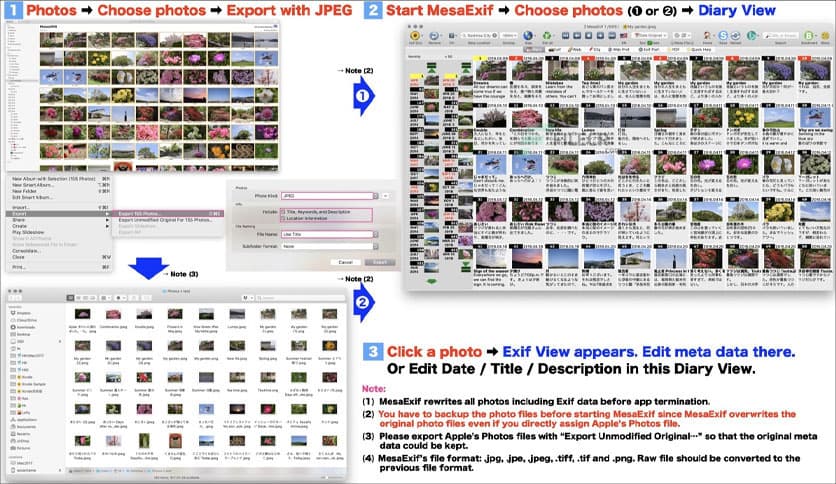Image resolution: width=836 pixels, height=484 pixels.
Task: Open the Subfolder Format dropdown
Action: point(329,246)
